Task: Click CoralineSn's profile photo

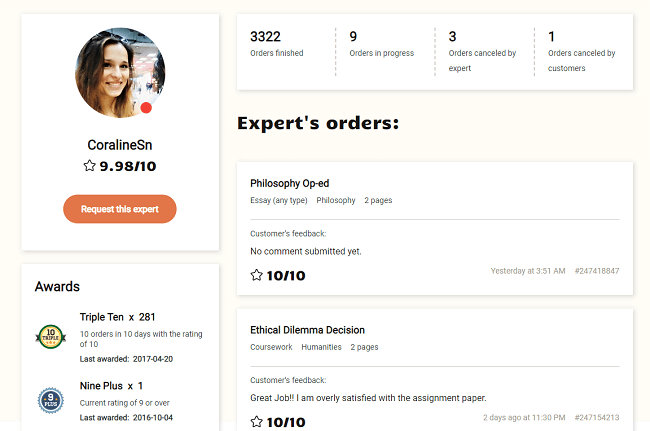Action: click(119, 72)
